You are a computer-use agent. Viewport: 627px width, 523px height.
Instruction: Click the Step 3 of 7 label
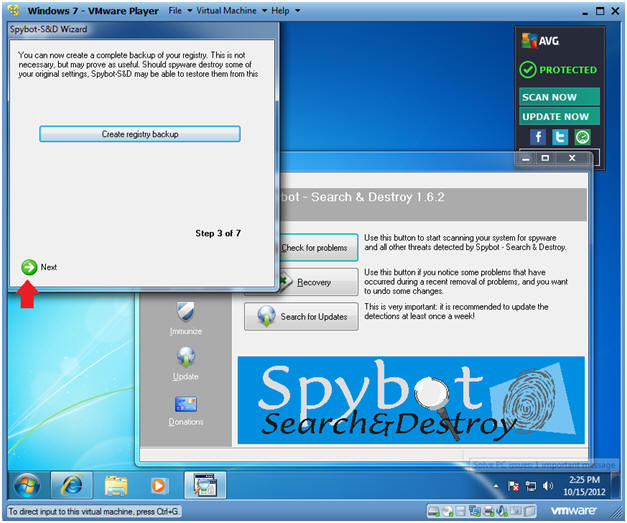click(218, 233)
